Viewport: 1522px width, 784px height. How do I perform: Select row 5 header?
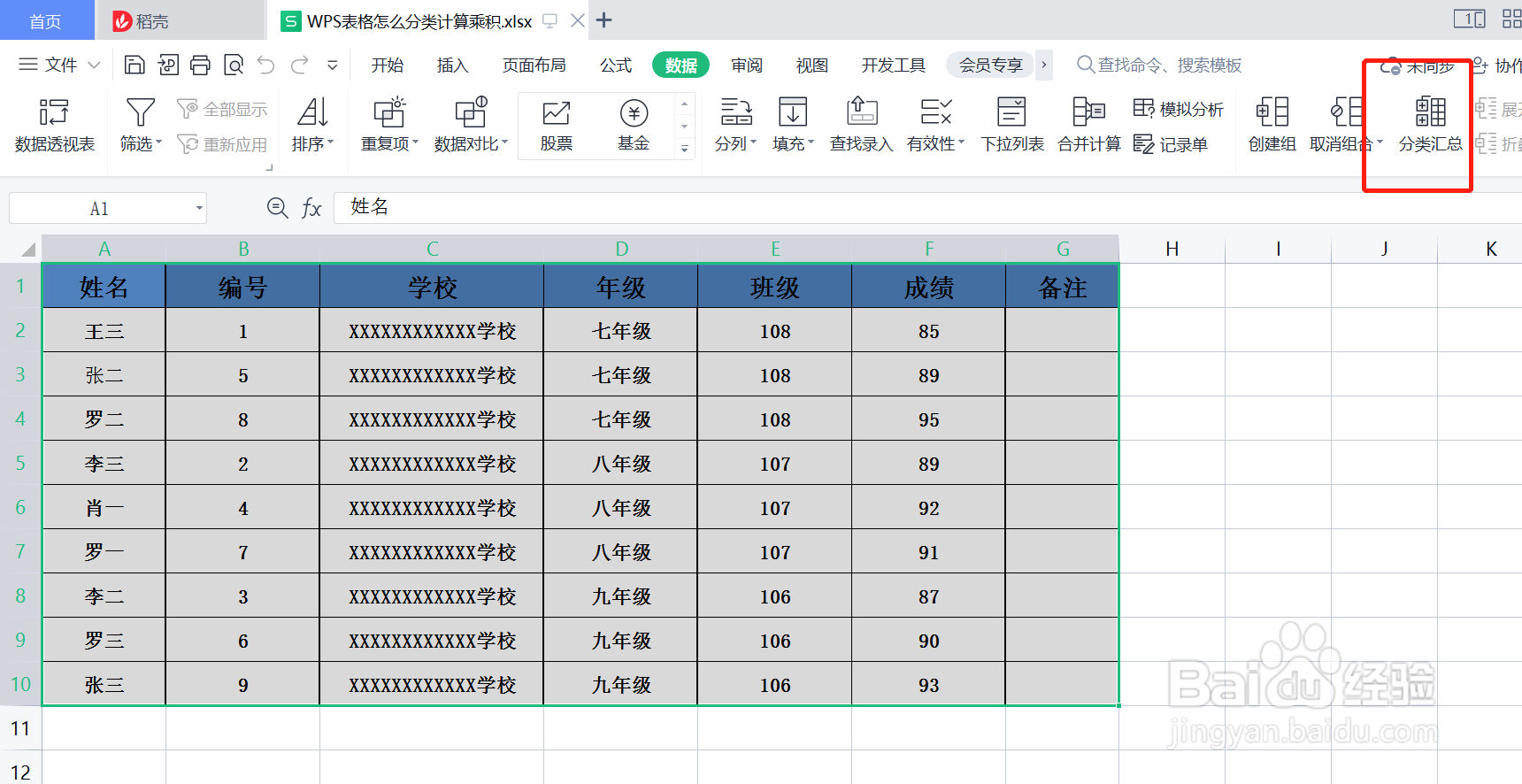20,463
